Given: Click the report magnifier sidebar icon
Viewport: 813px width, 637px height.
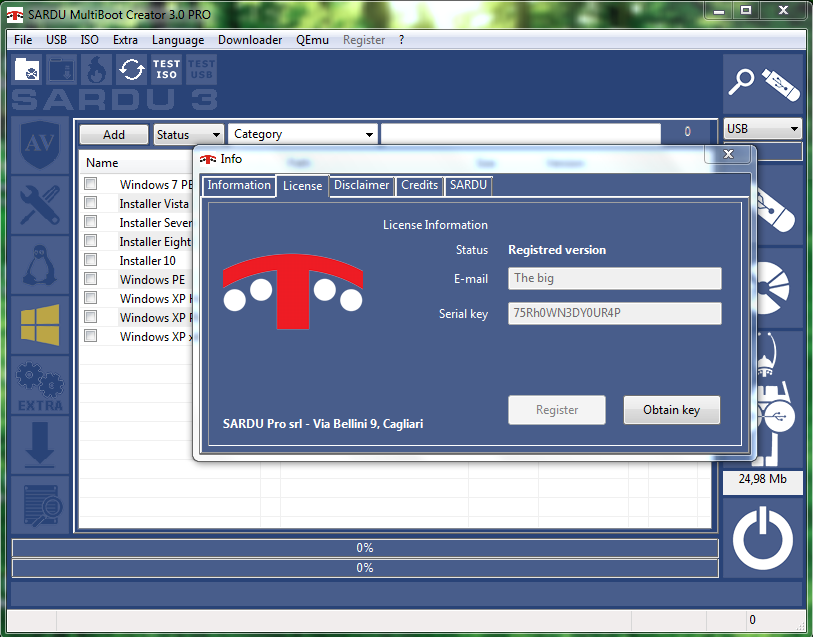Looking at the screenshot, I should coord(40,506).
